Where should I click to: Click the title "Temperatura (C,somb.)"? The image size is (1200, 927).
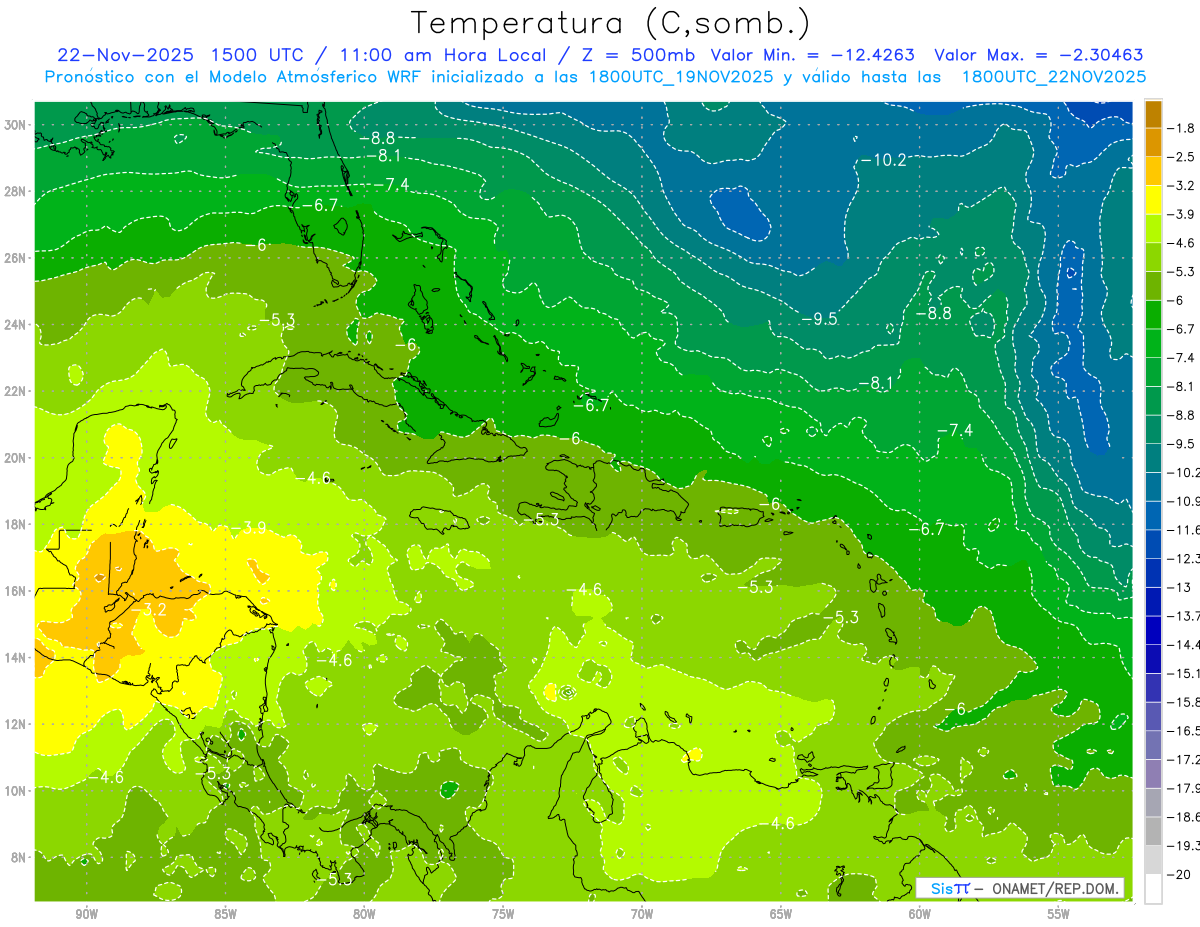610,23
